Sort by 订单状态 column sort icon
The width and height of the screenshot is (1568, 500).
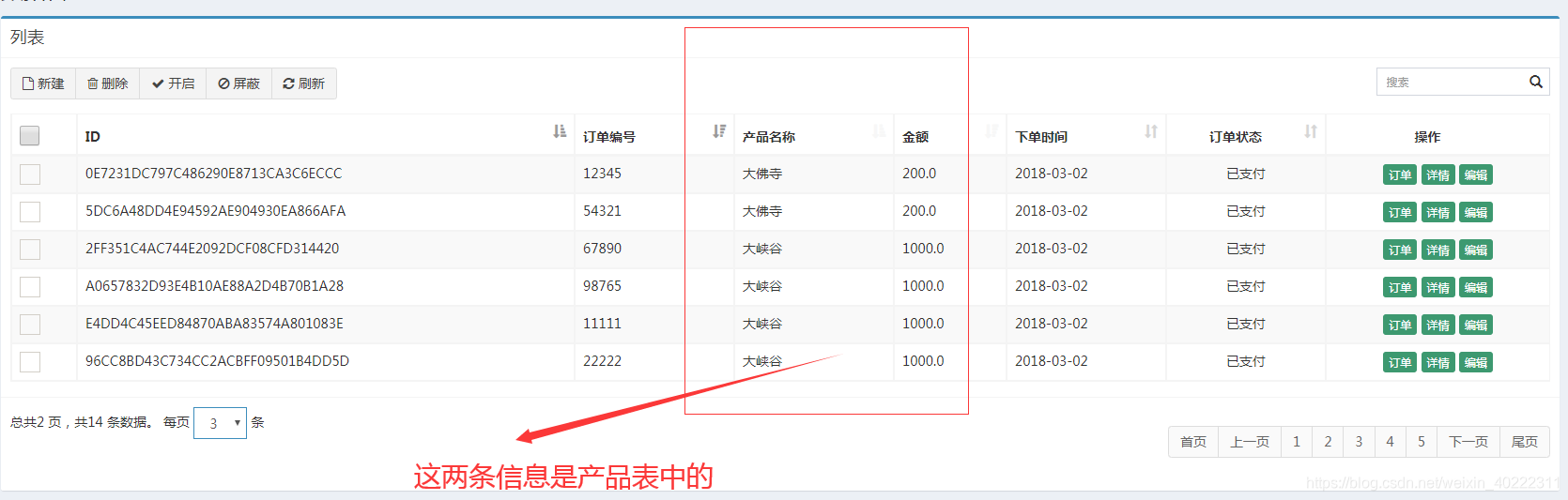pos(1311,131)
